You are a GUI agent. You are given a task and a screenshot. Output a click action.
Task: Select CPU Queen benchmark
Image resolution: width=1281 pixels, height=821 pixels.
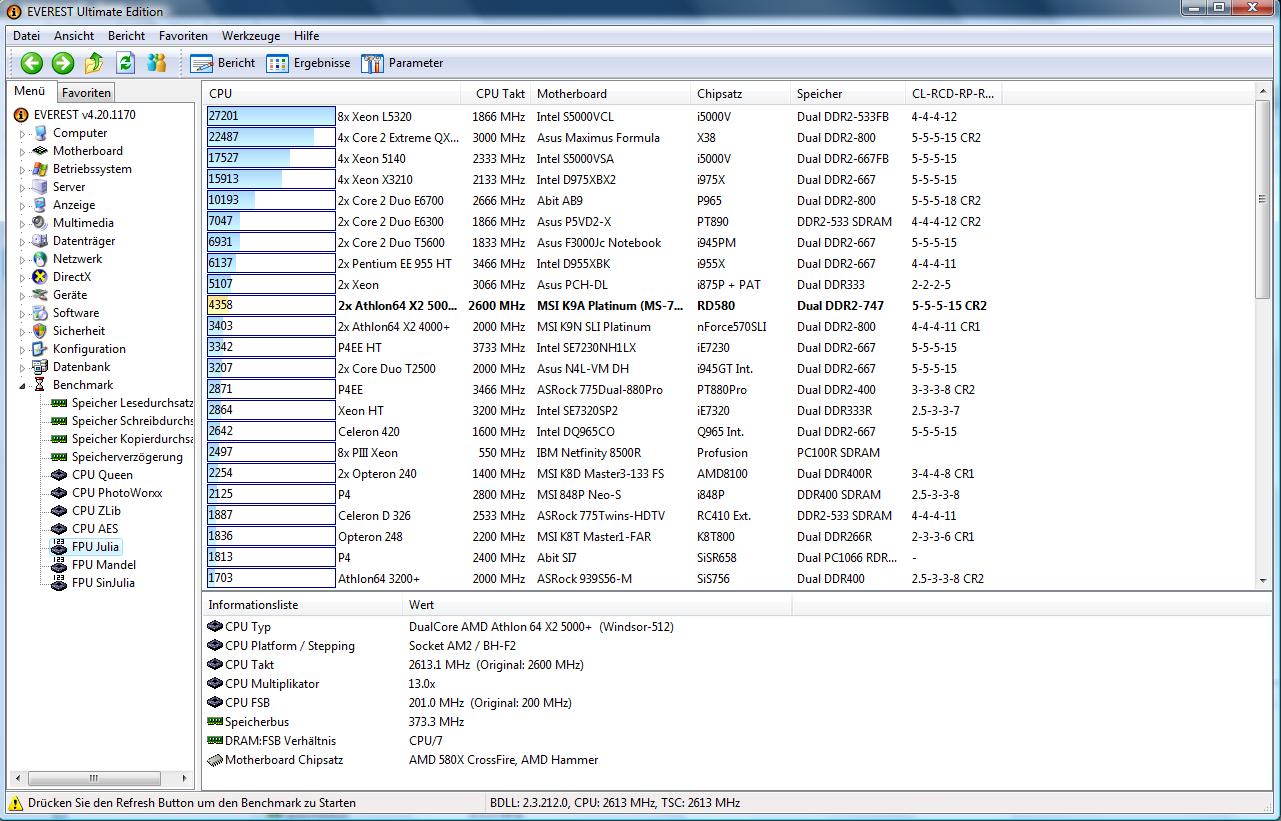coord(92,475)
